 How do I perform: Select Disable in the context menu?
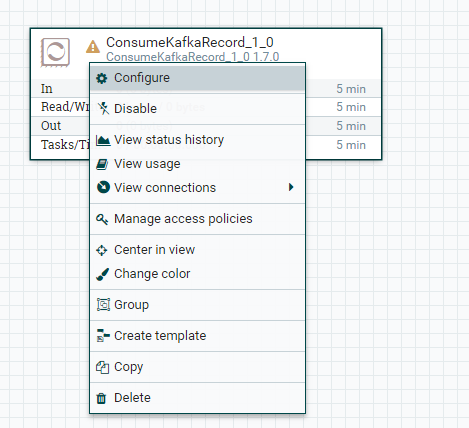tap(197, 109)
